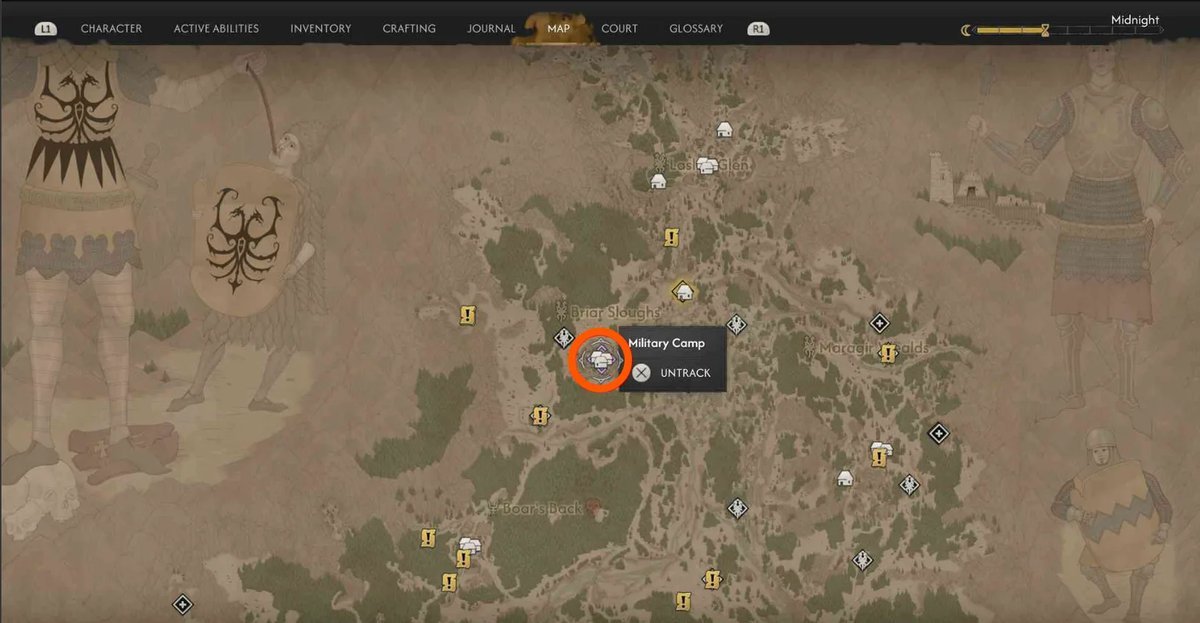Select the easternmost plus-diamond map marker
The height and width of the screenshot is (623, 1200).
point(938,434)
